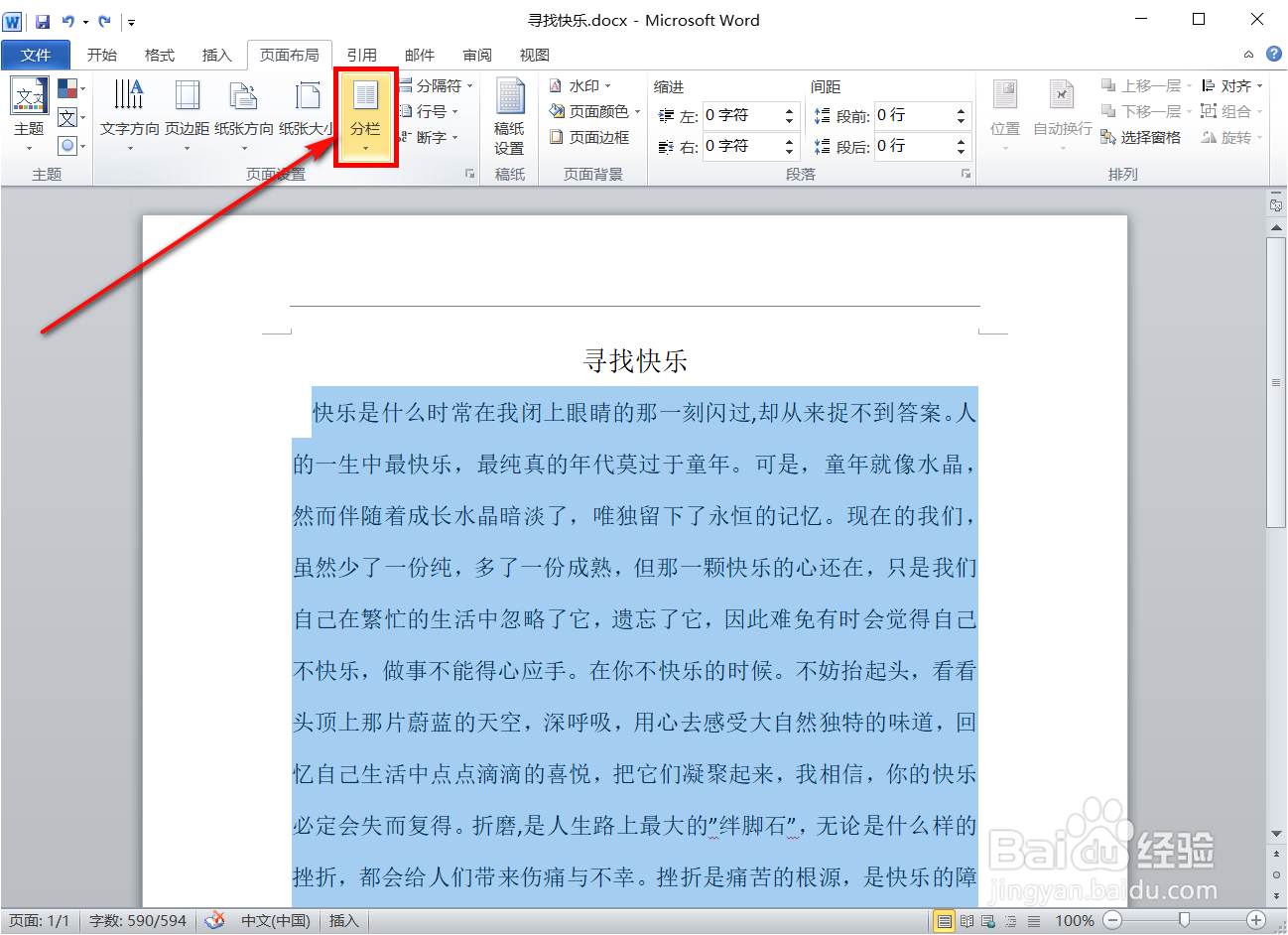1288x935 pixels.
Task: Open the 稿纸设置 grid paper setup
Action: (509, 109)
